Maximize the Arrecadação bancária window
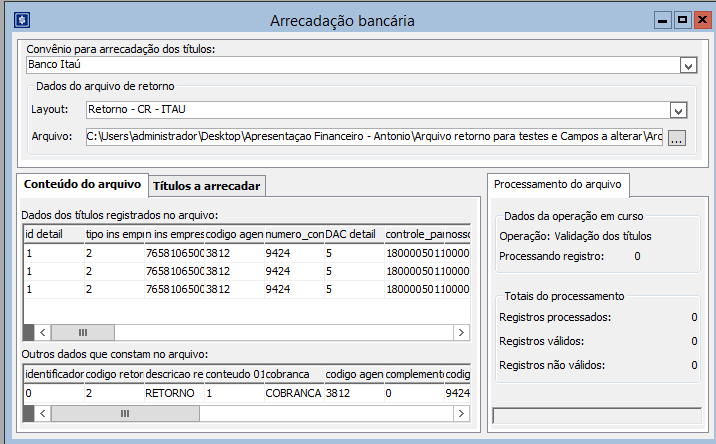 [682, 20]
